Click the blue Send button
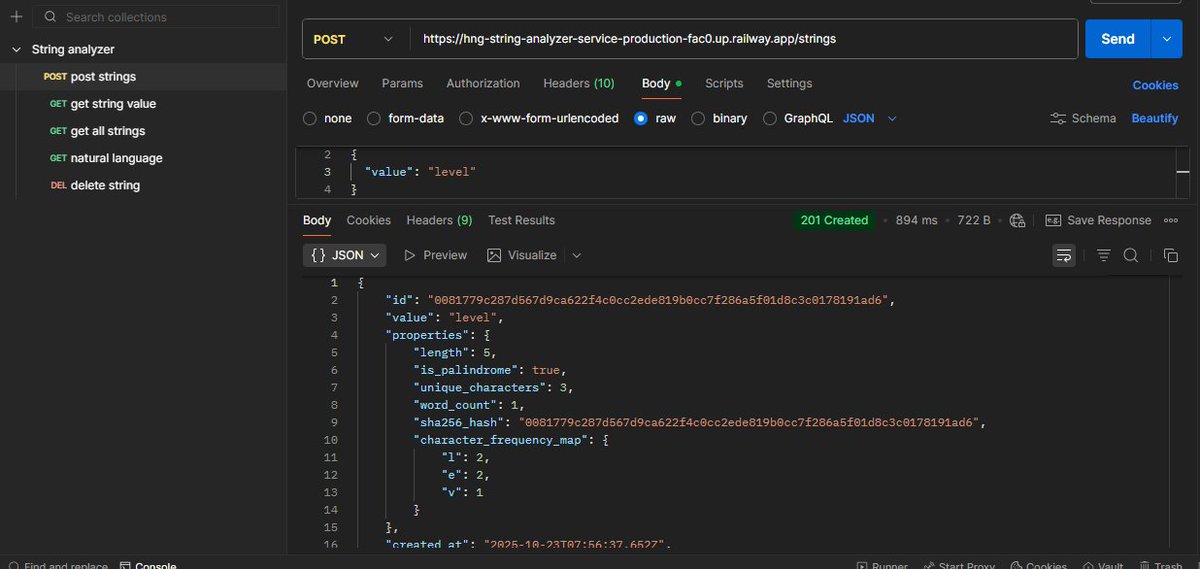The height and width of the screenshot is (569, 1200). 1118,39
